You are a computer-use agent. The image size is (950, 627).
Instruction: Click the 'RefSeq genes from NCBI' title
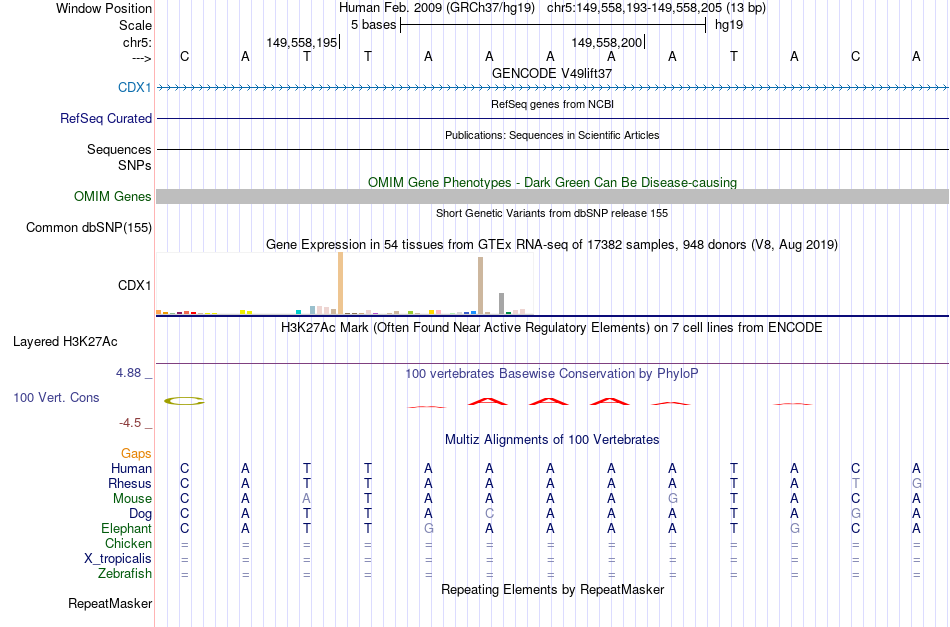pyautogui.click(x=552, y=104)
